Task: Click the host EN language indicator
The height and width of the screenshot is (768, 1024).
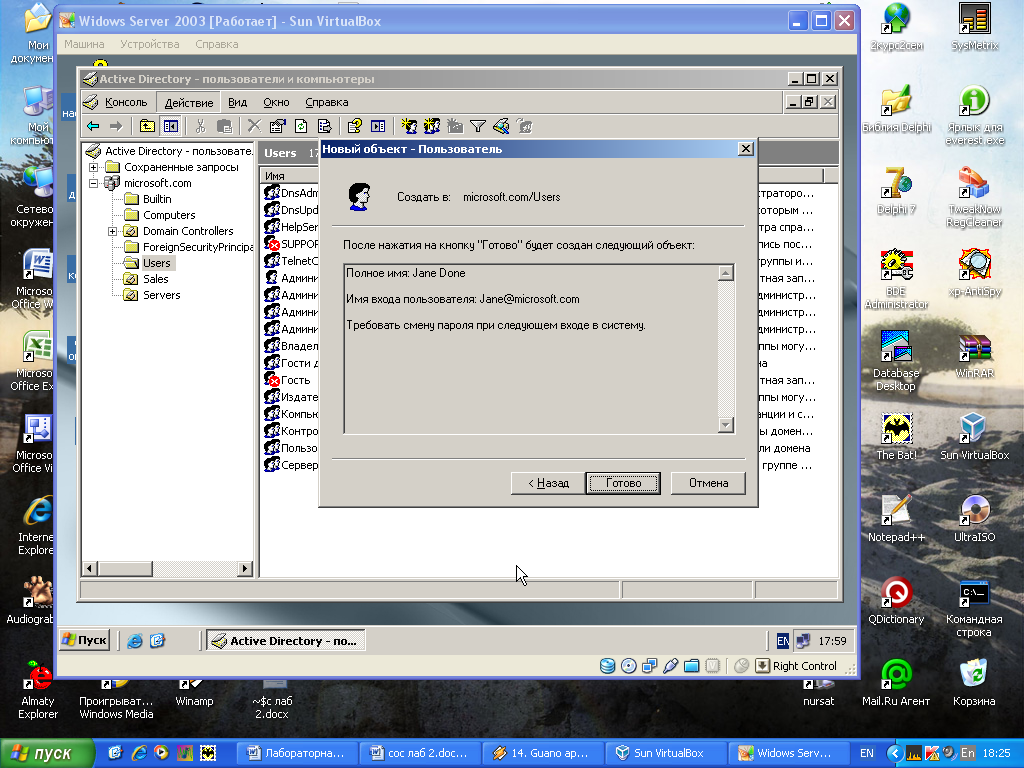Action: [x=867, y=753]
